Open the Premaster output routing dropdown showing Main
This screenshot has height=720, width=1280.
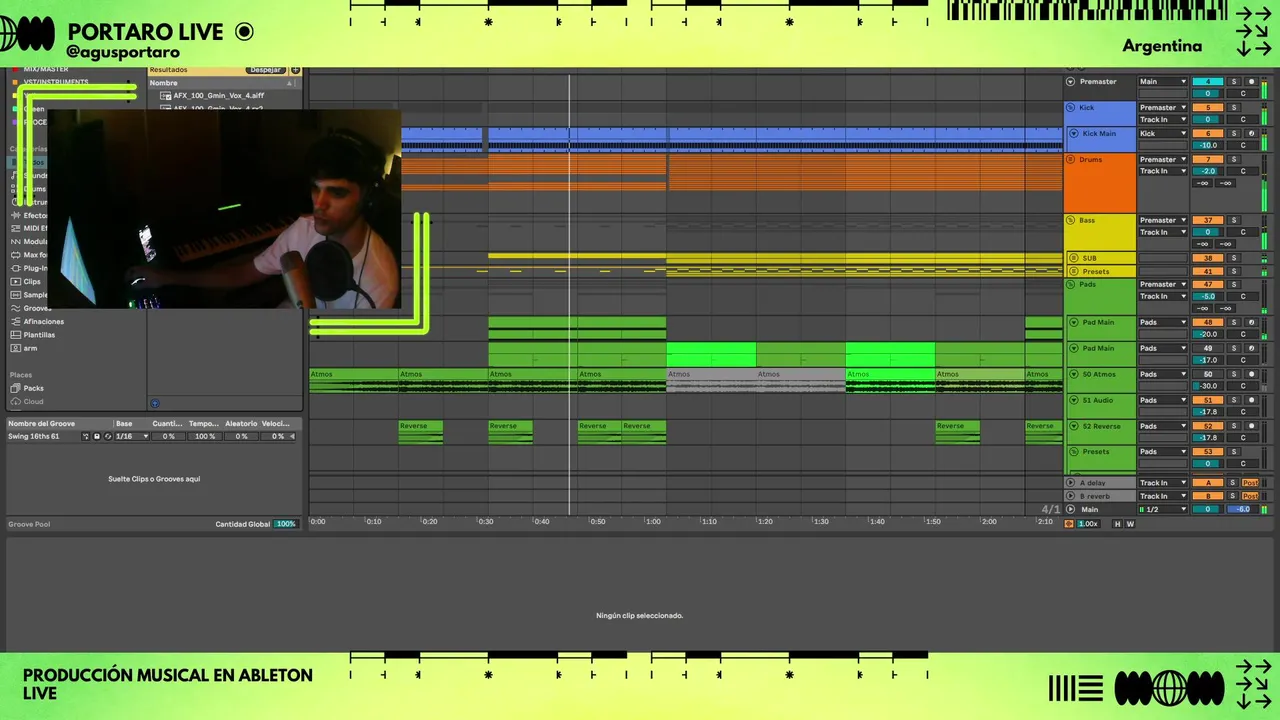[x=1163, y=82]
